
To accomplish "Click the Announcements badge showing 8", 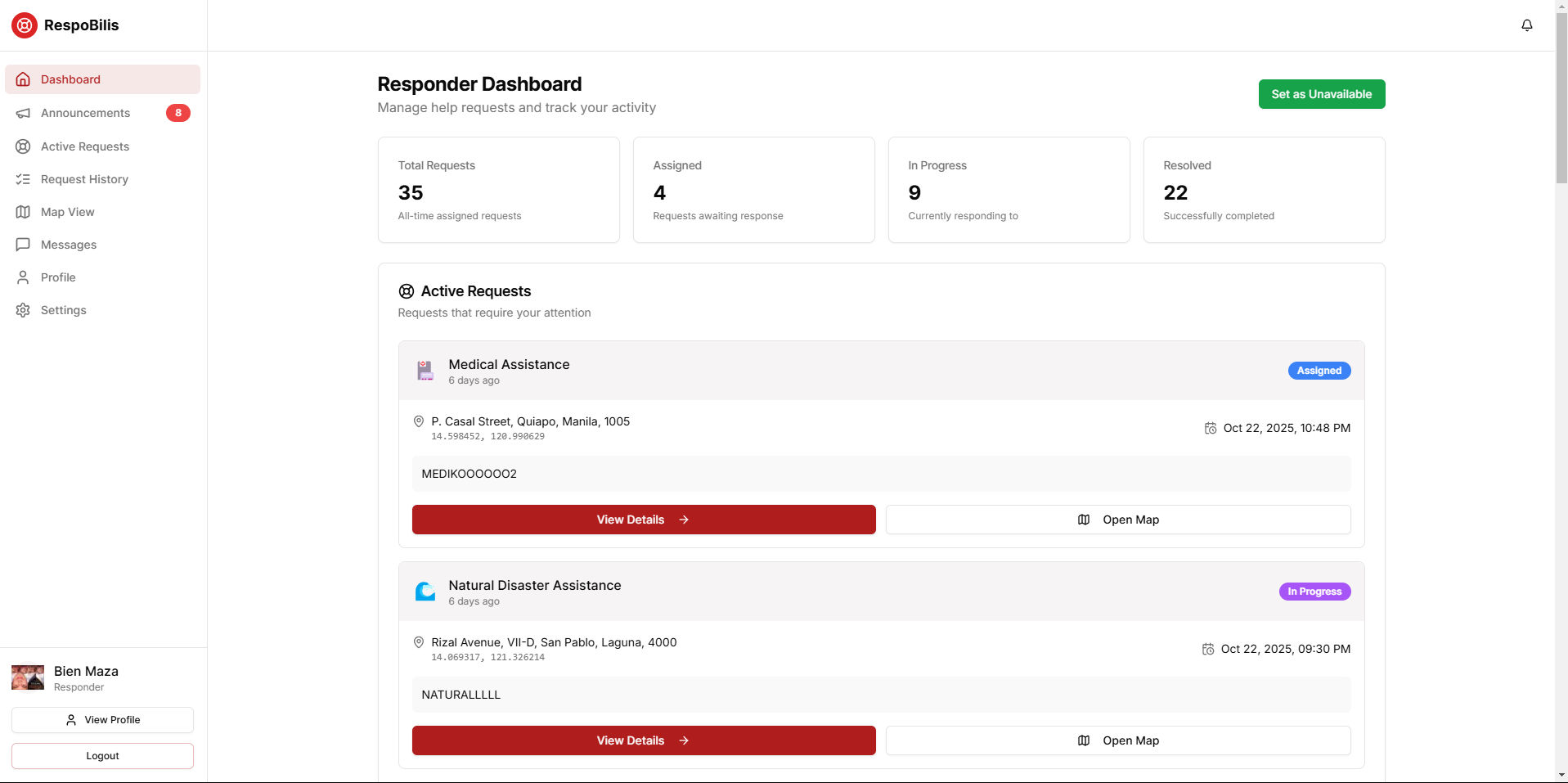I will [178, 113].
